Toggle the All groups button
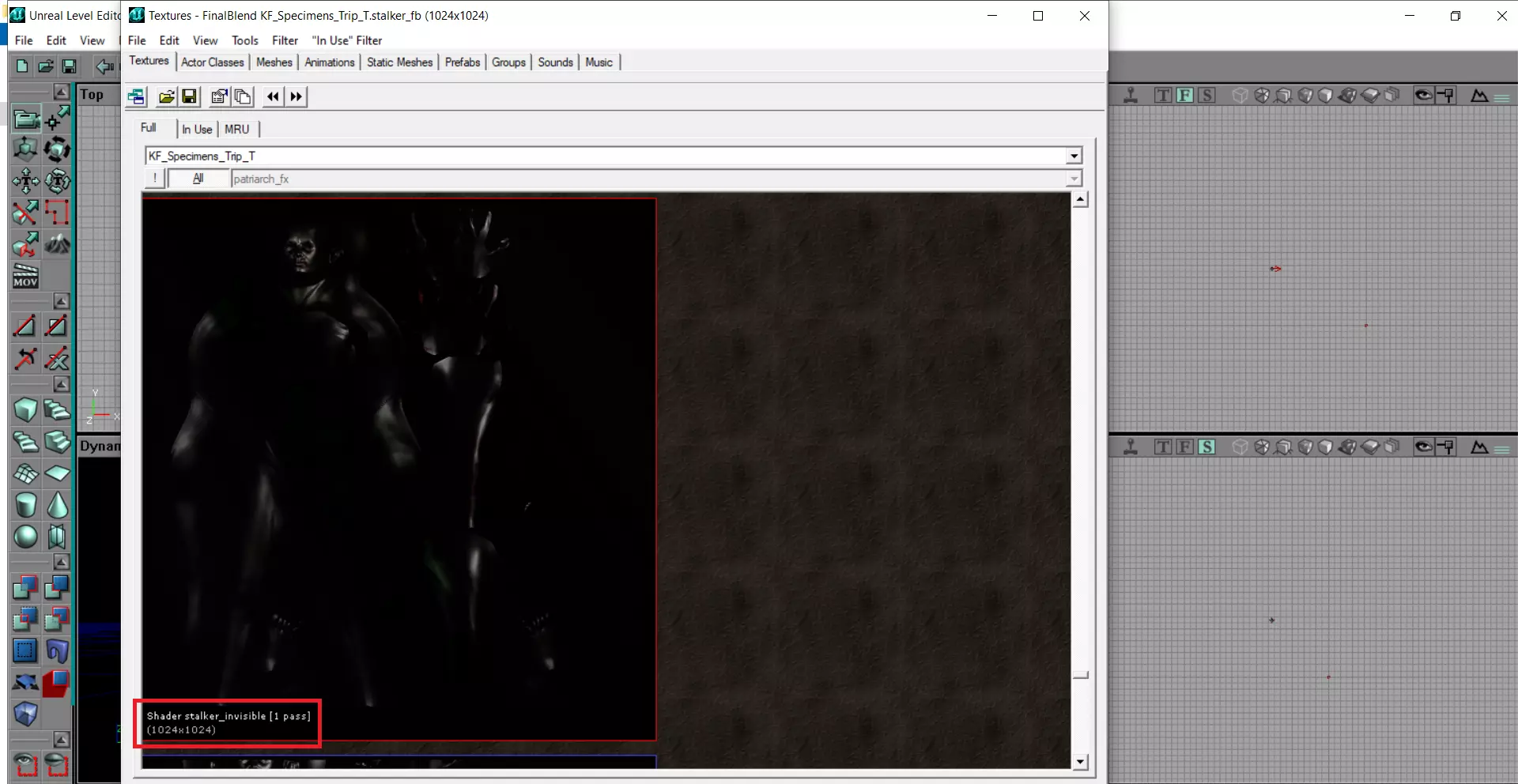 point(198,179)
